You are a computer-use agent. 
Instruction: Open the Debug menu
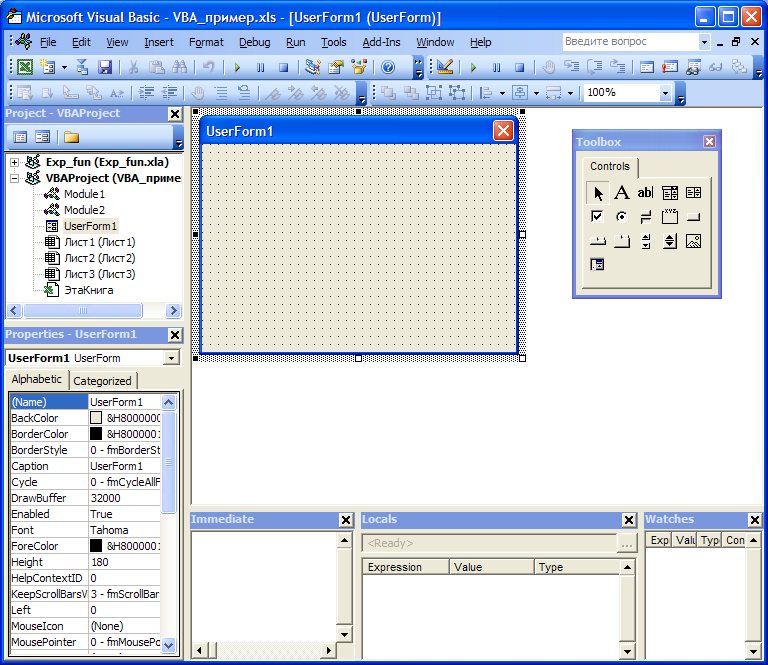point(254,42)
